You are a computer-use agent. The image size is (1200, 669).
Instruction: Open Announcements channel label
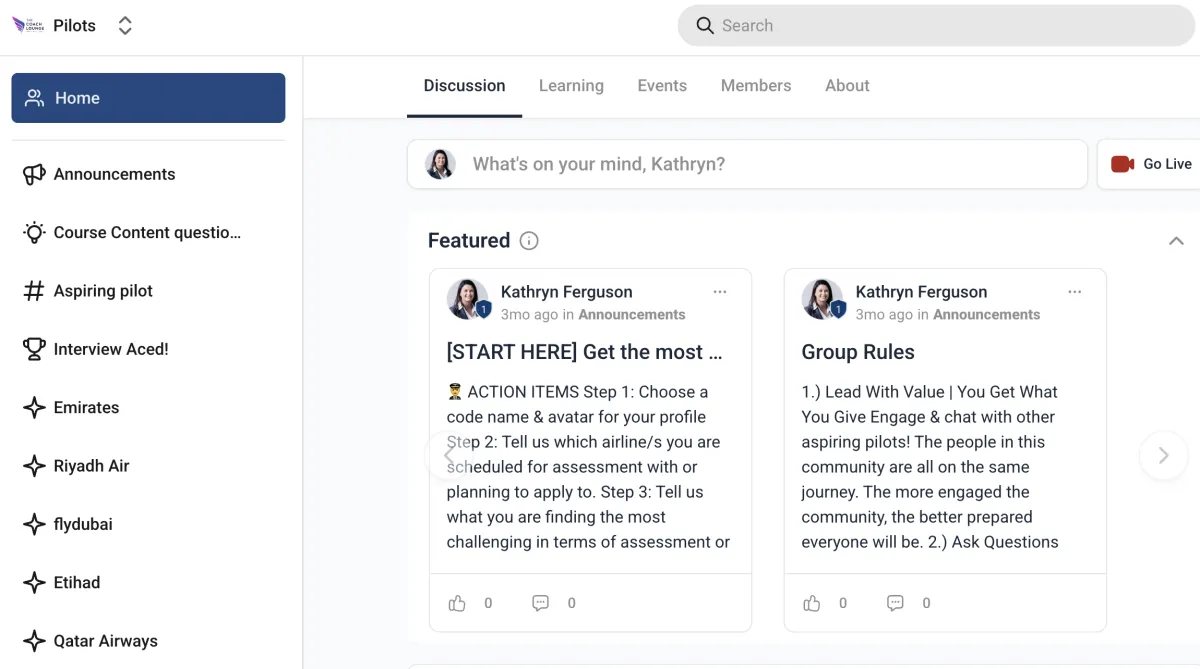[x=114, y=174]
